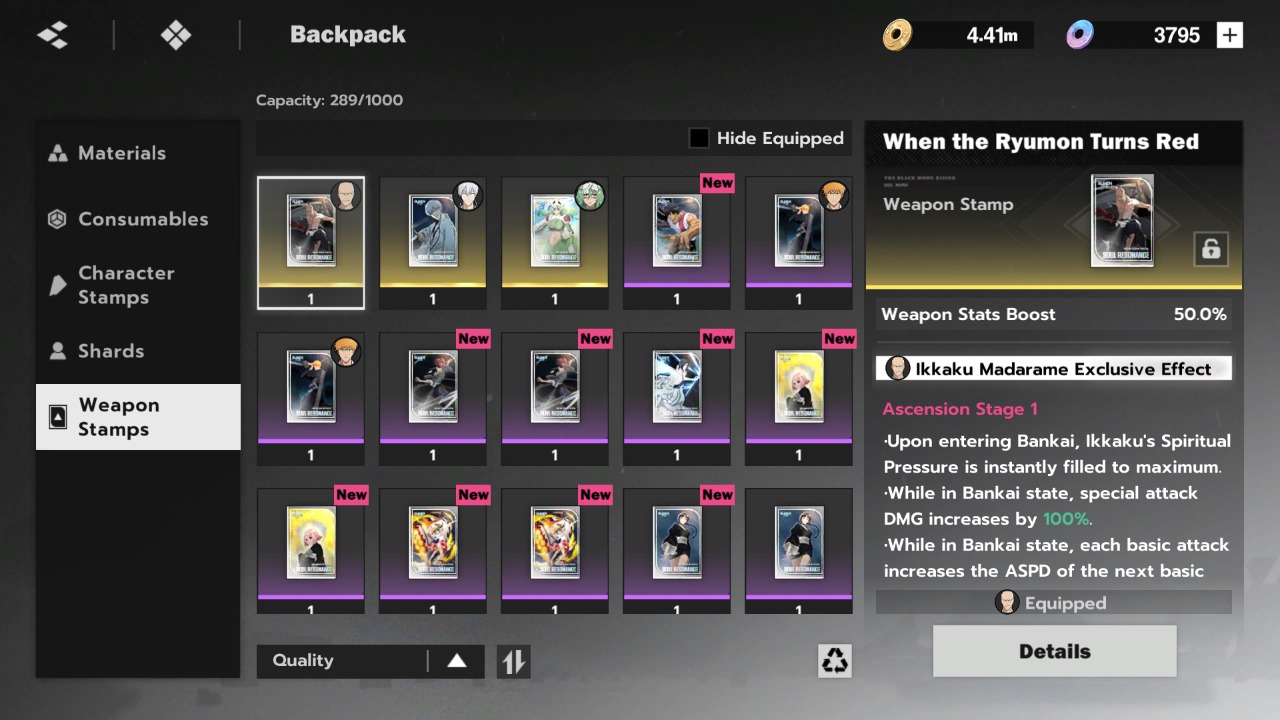
Task: Toggle the lock icon on the selected stamp
Action: point(1210,250)
